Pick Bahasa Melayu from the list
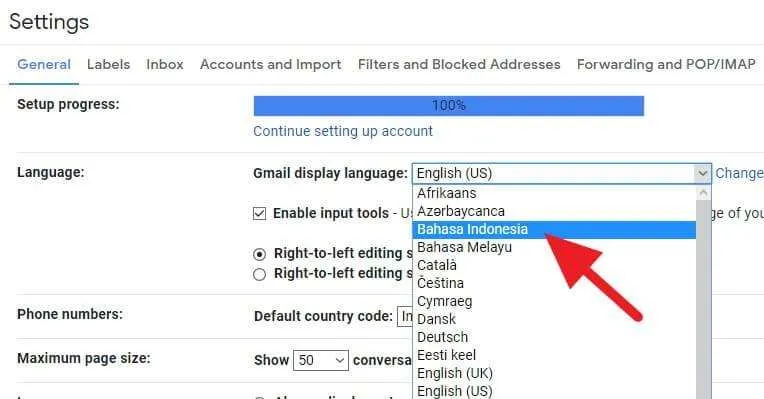Viewport: 764px width, 399px height. click(554, 247)
